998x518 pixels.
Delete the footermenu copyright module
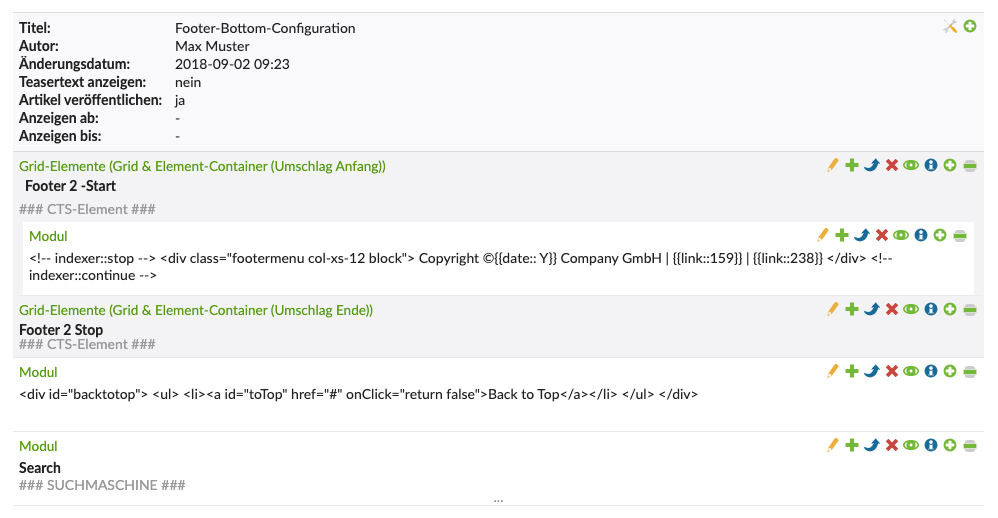(x=881, y=235)
